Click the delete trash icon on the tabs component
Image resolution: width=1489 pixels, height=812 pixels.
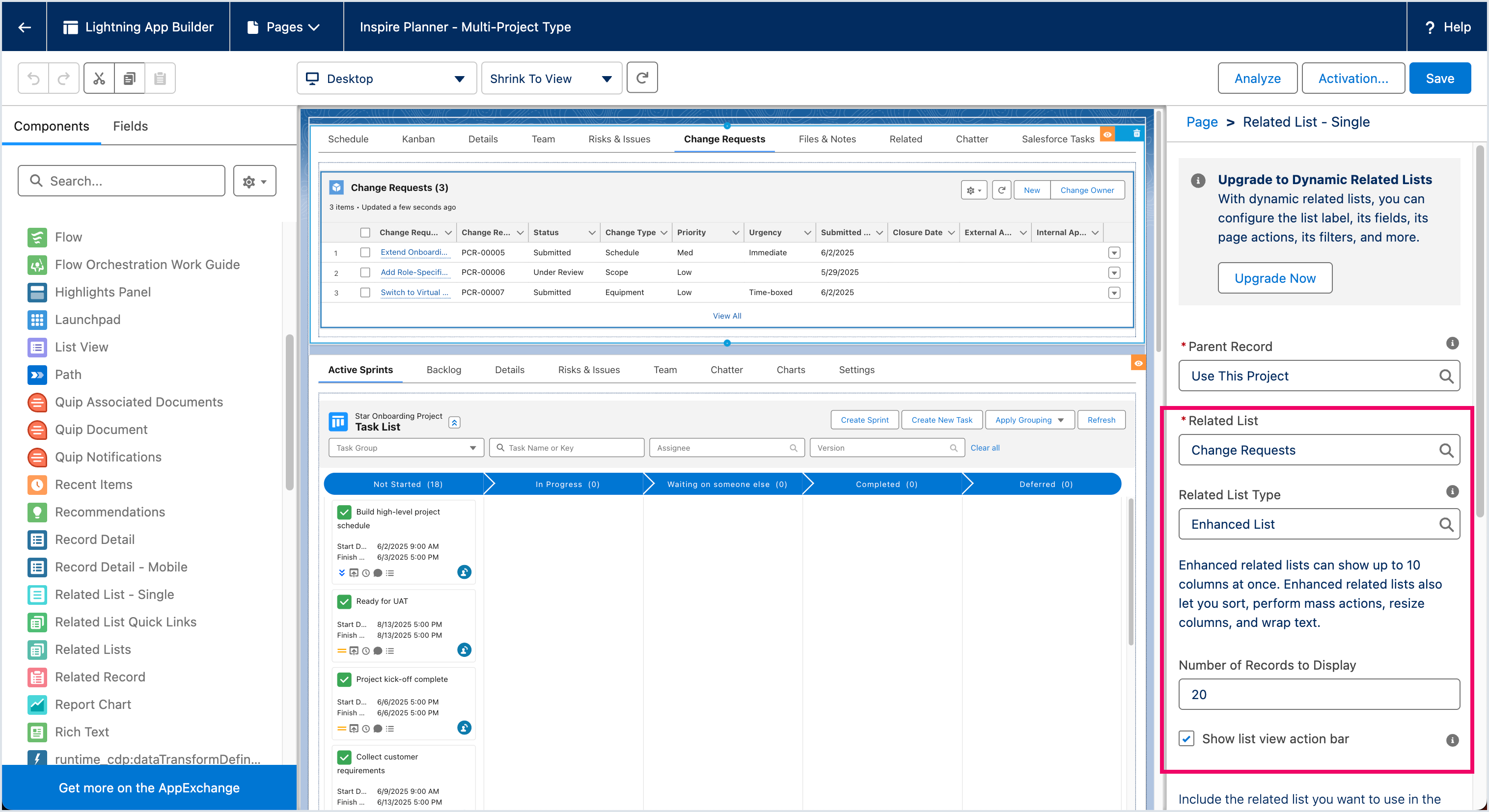(1136, 134)
